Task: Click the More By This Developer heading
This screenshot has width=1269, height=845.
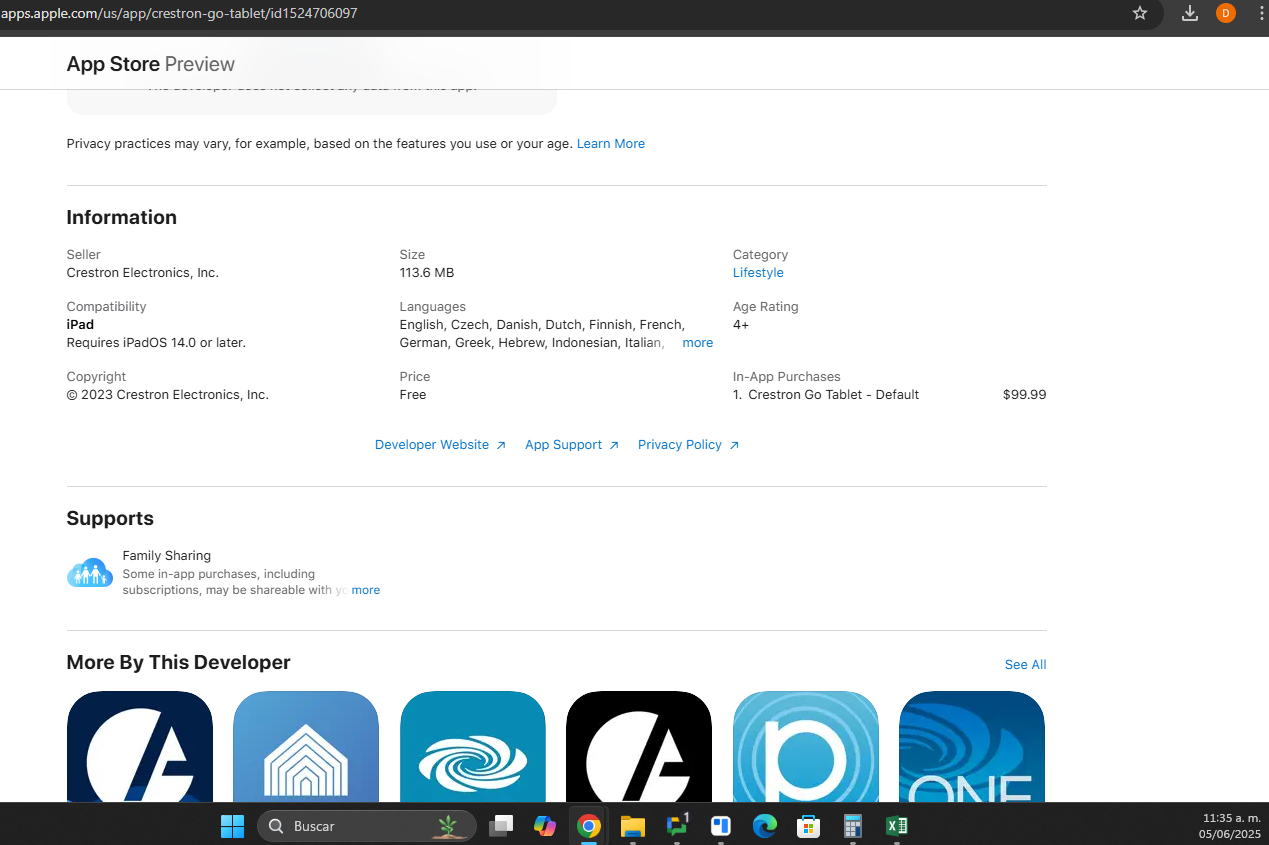Action: pyautogui.click(x=179, y=663)
